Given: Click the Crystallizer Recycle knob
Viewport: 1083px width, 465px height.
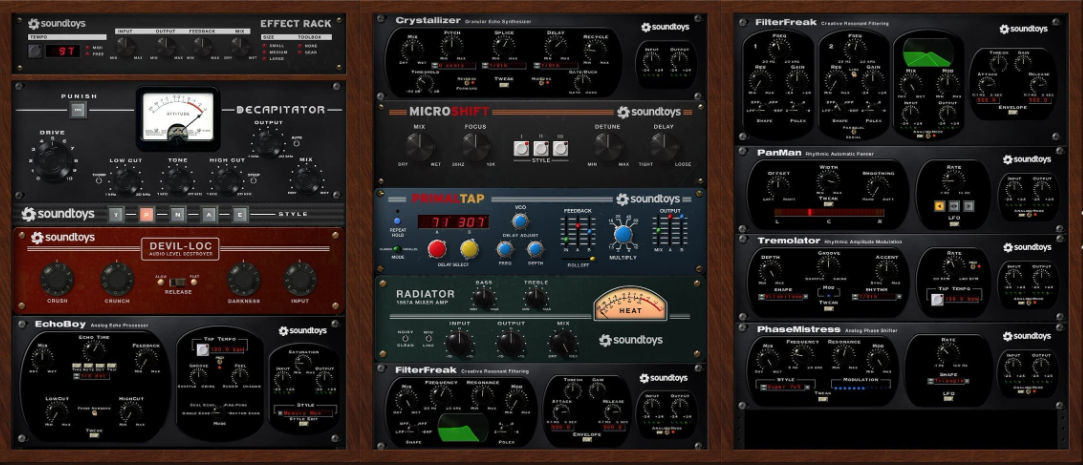Looking at the screenshot, I should coord(595,49).
